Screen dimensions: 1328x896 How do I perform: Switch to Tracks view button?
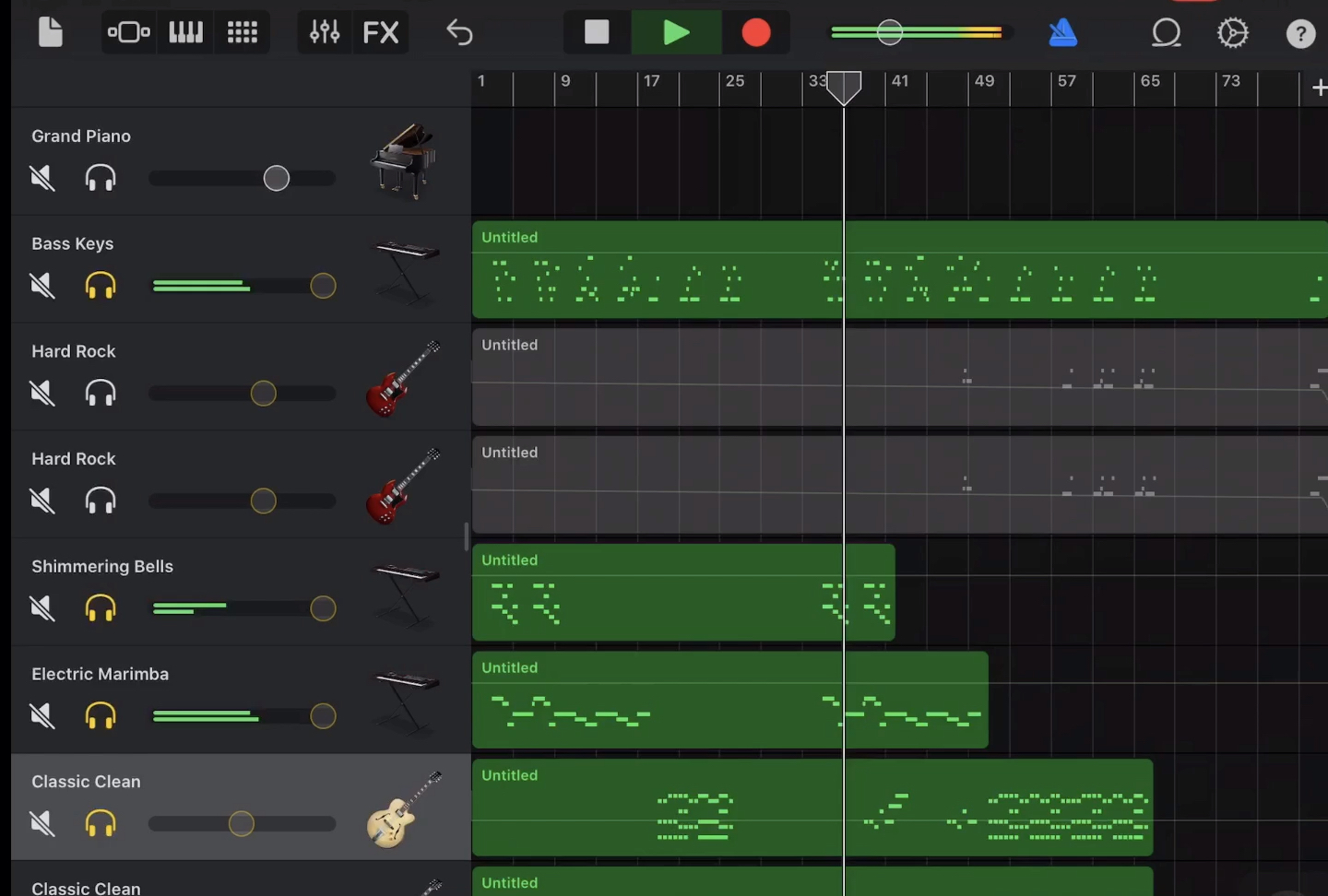129,33
